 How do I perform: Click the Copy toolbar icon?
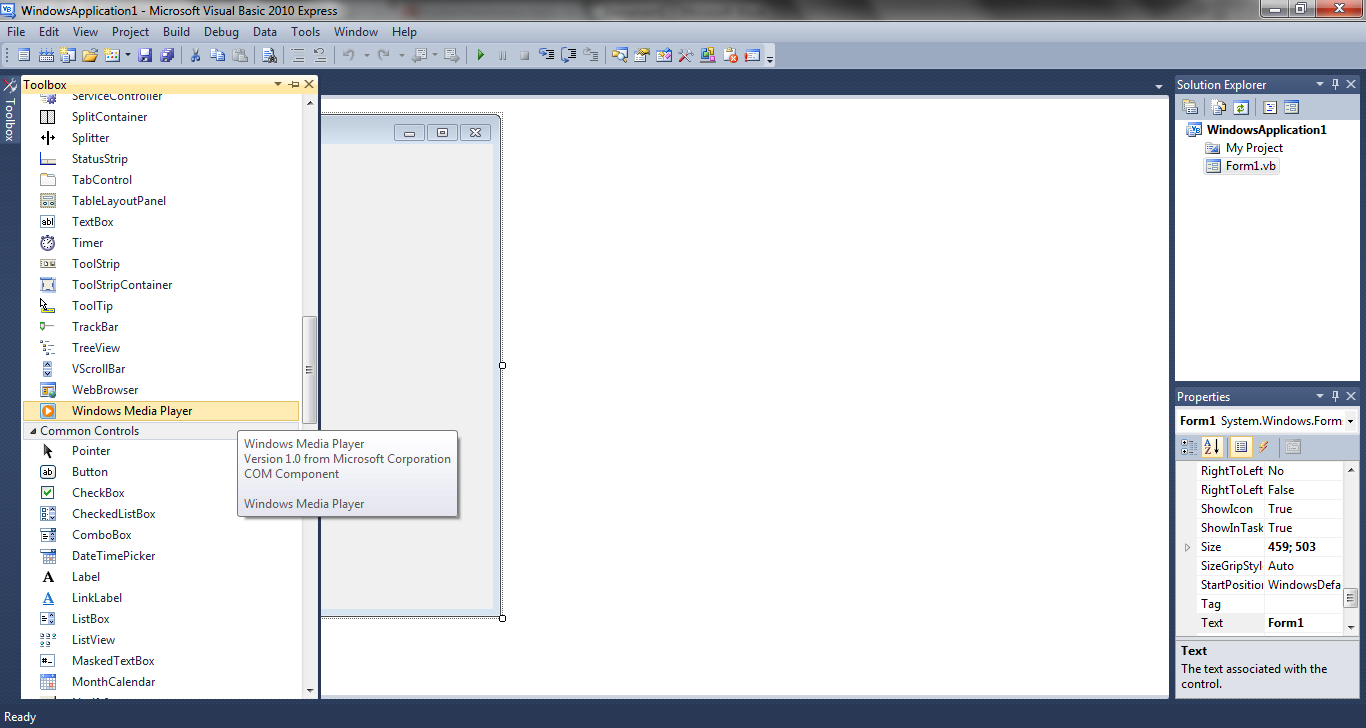point(218,55)
